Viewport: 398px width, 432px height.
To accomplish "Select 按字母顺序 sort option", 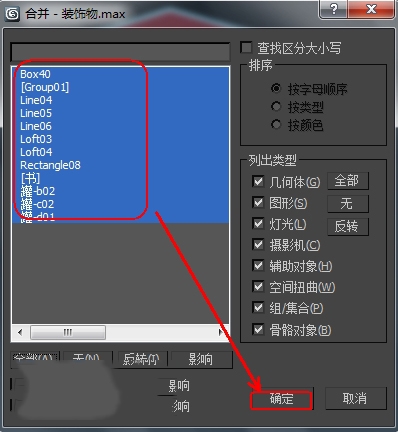I will click(276, 88).
